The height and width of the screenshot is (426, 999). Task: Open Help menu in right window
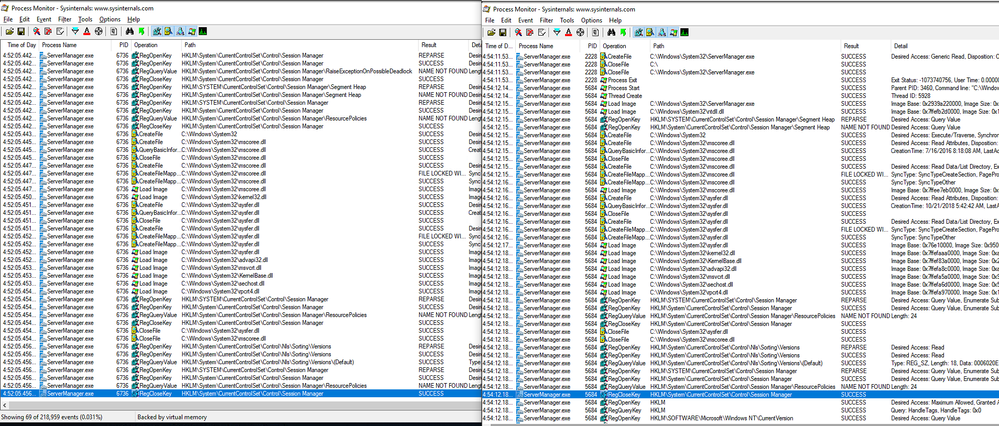pos(615,20)
